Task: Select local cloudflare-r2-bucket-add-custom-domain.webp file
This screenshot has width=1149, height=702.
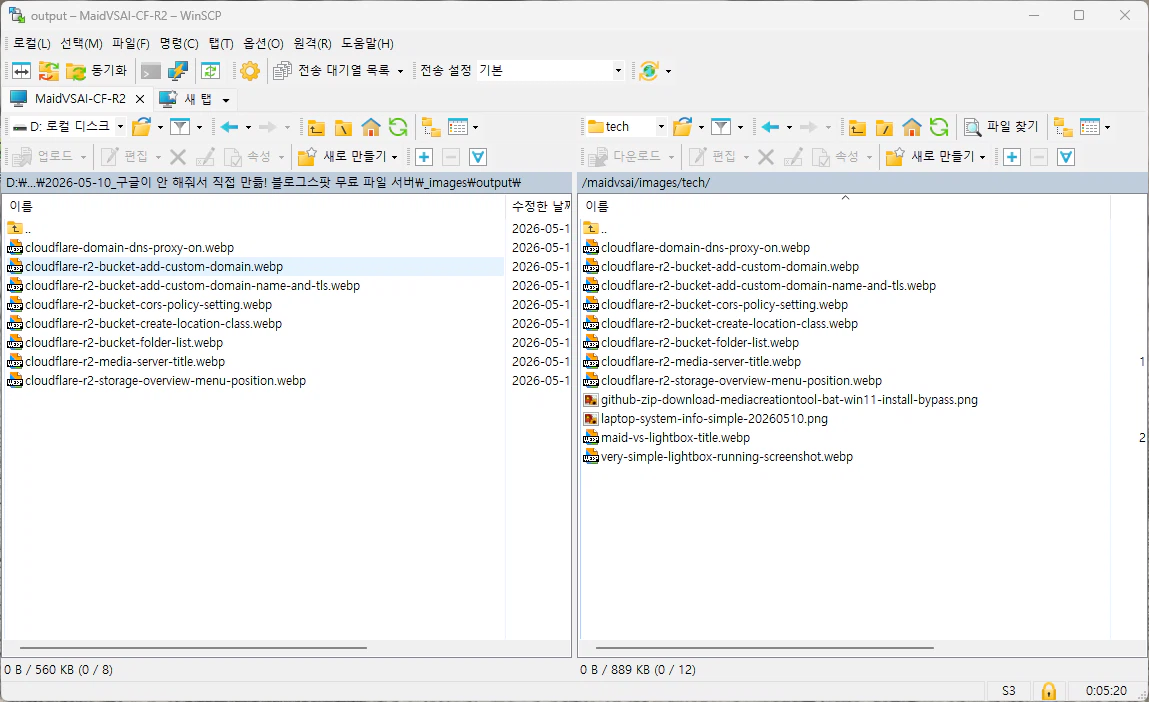Action: pyautogui.click(x=154, y=267)
